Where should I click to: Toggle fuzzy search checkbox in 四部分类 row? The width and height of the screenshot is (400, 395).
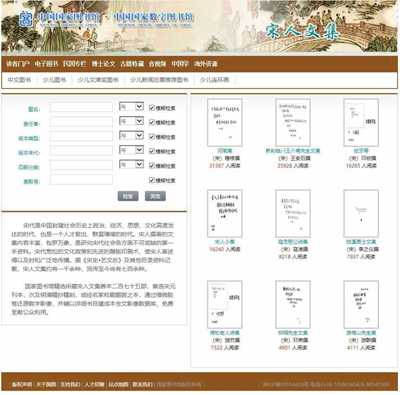(x=152, y=165)
